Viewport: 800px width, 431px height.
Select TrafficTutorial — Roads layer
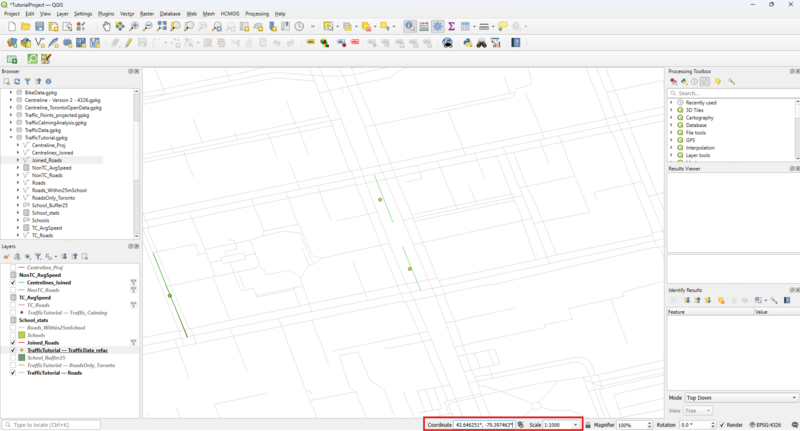click(55, 373)
